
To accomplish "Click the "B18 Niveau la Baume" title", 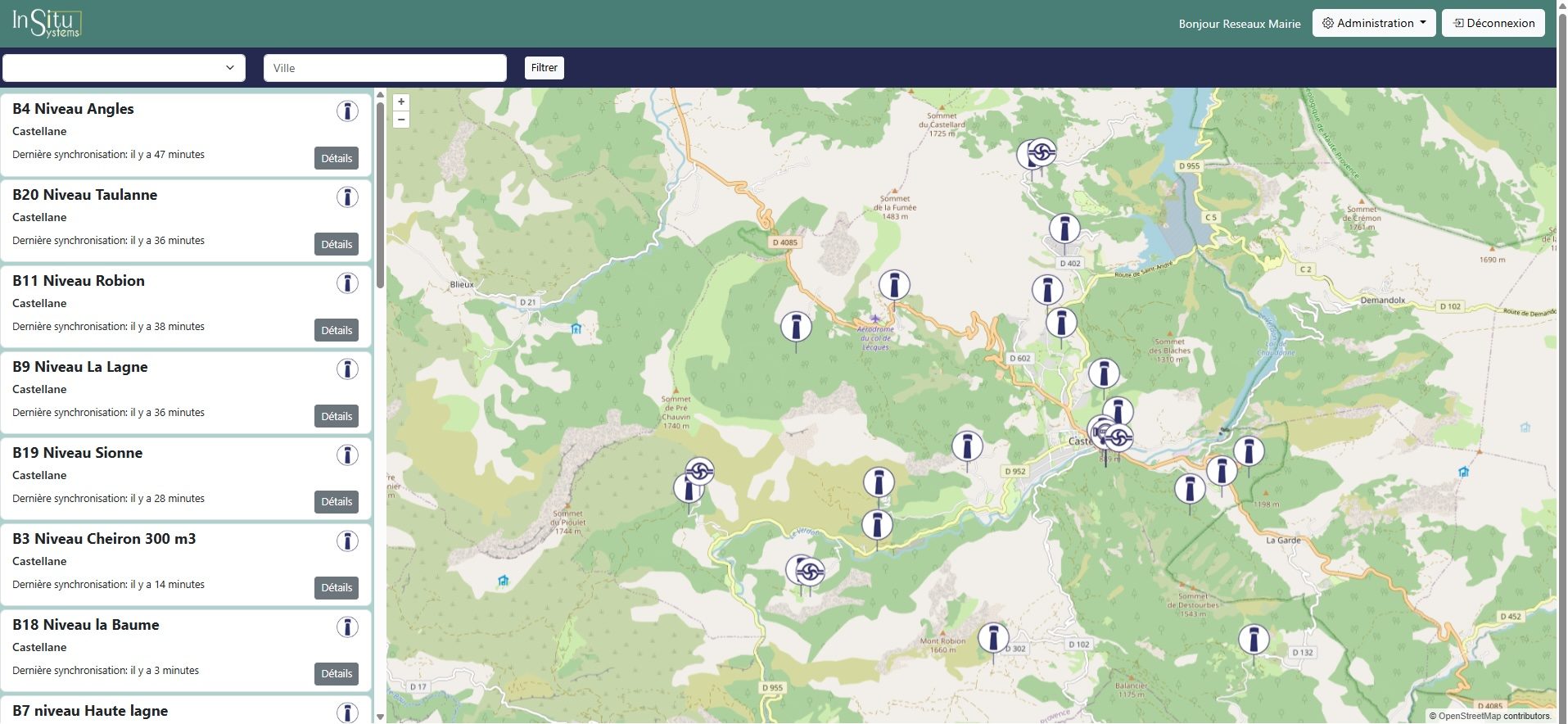I will [86, 625].
